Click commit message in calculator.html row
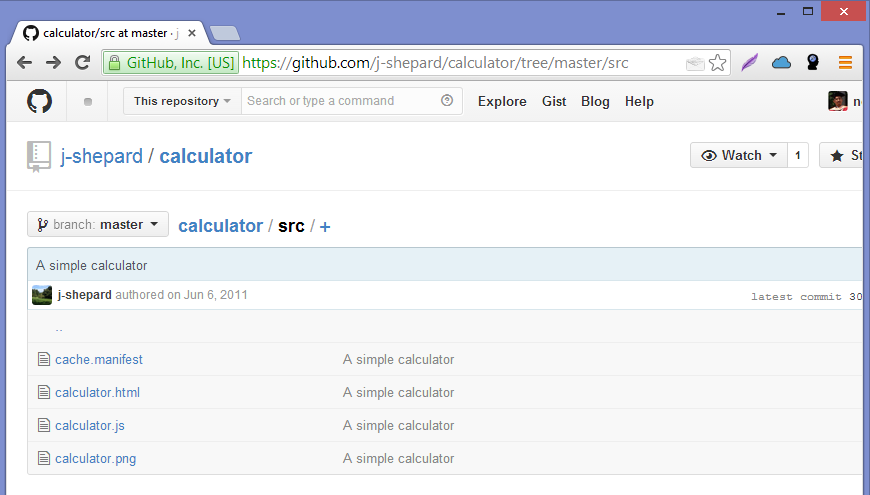The image size is (870, 495). click(x=398, y=392)
